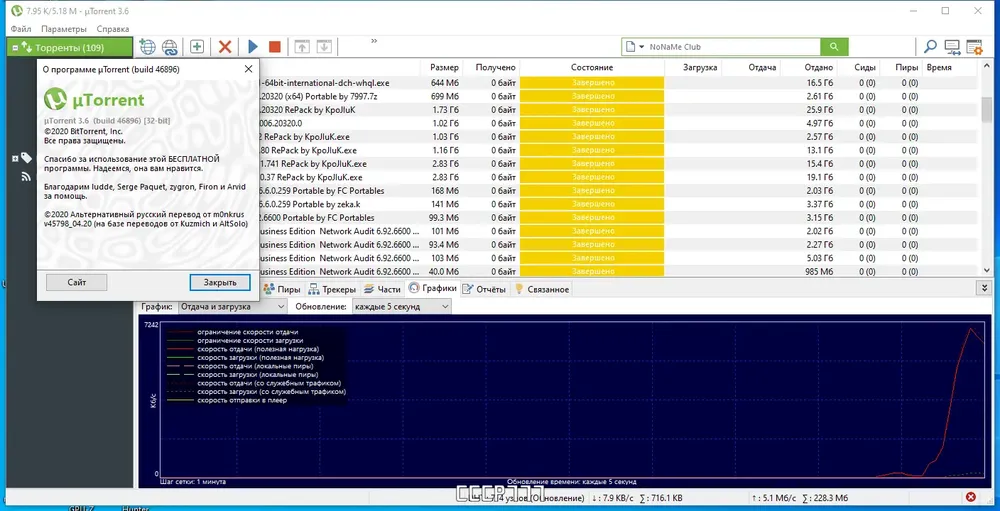Switch to the Трекеры tab
Viewport: 1000px width, 511px height.
pos(331,289)
